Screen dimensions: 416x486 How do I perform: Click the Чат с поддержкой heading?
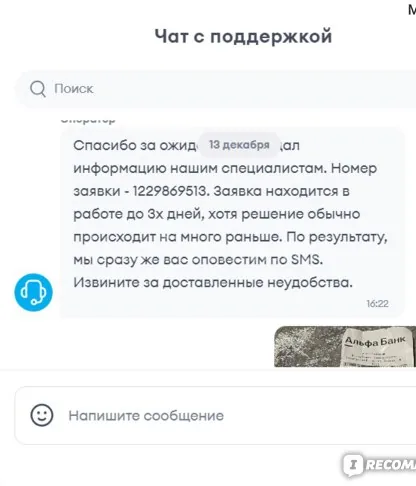(x=243, y=36)
